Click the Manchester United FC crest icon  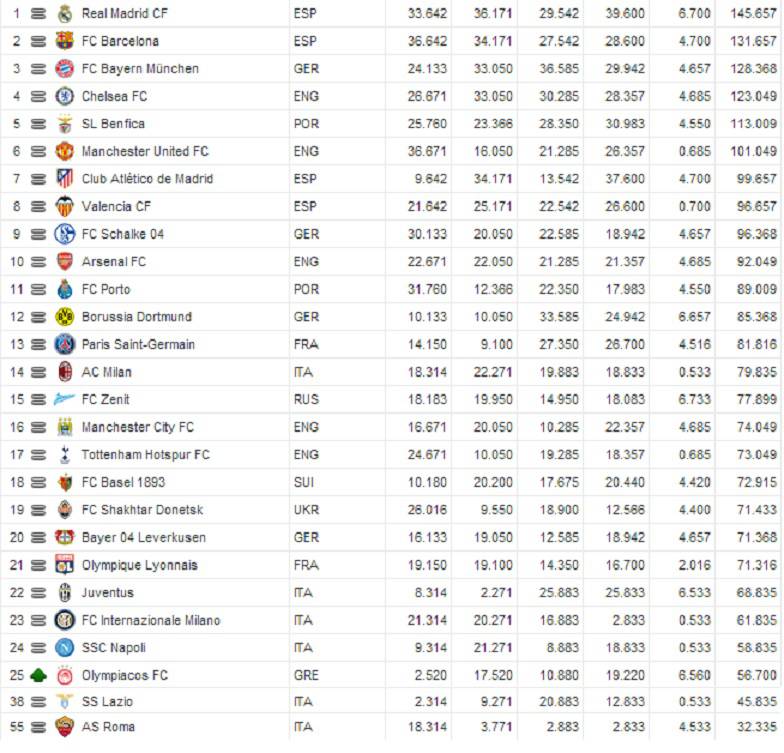(x=65, y=152)
